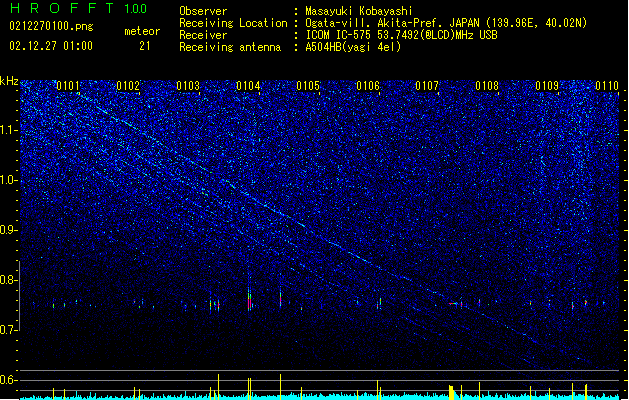Click the 1.0 frequency axis label
The image size is (629, 400).
point(9,180)
